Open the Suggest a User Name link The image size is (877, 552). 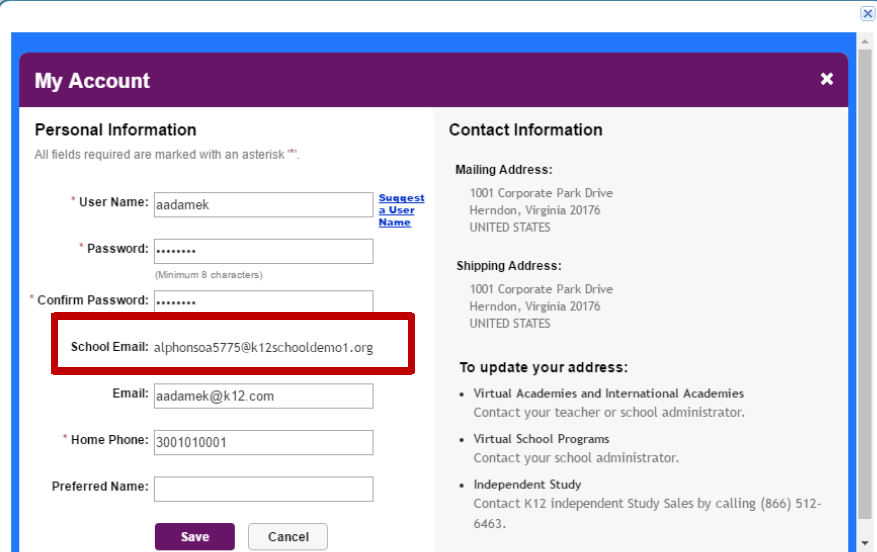pyautogui.click(x=401, y=210)
